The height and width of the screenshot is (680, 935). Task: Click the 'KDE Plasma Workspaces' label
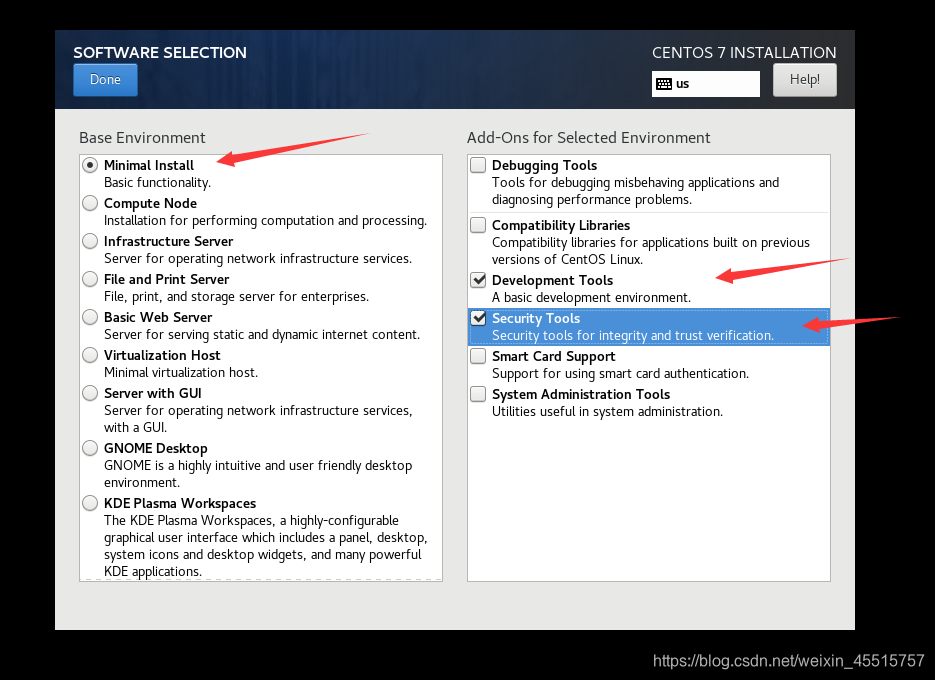click(x=180, y=503)
